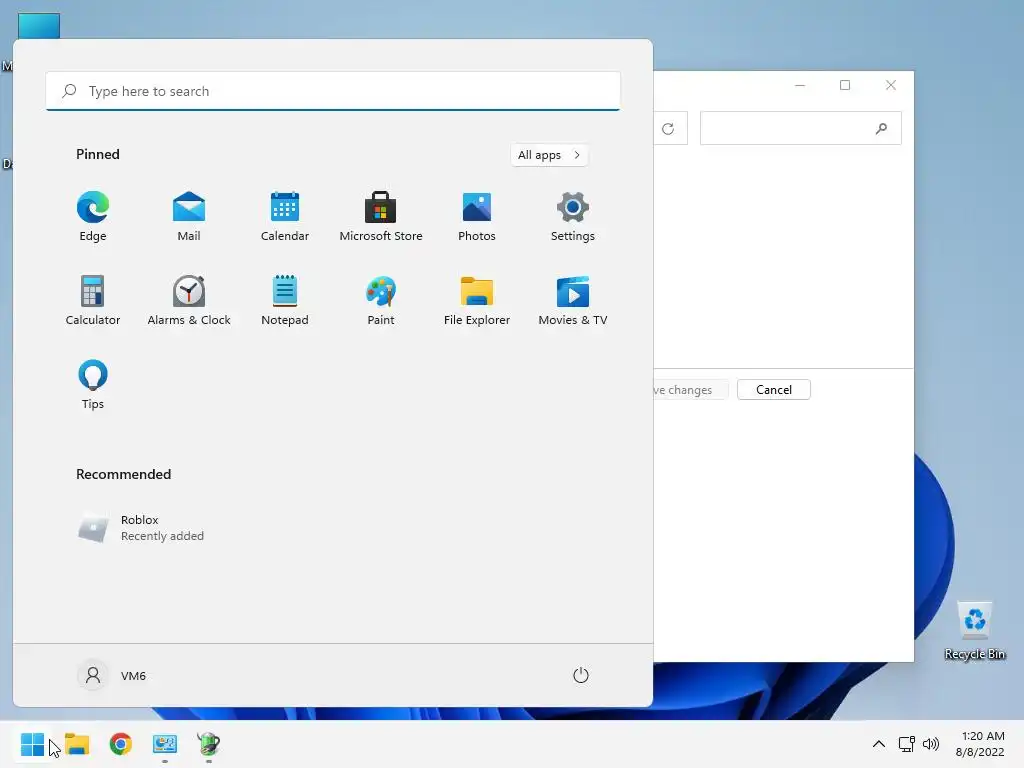Launch Alarms & Clock
The image size is (1024, 768).
pyautogui.click(x=189, y=300)
